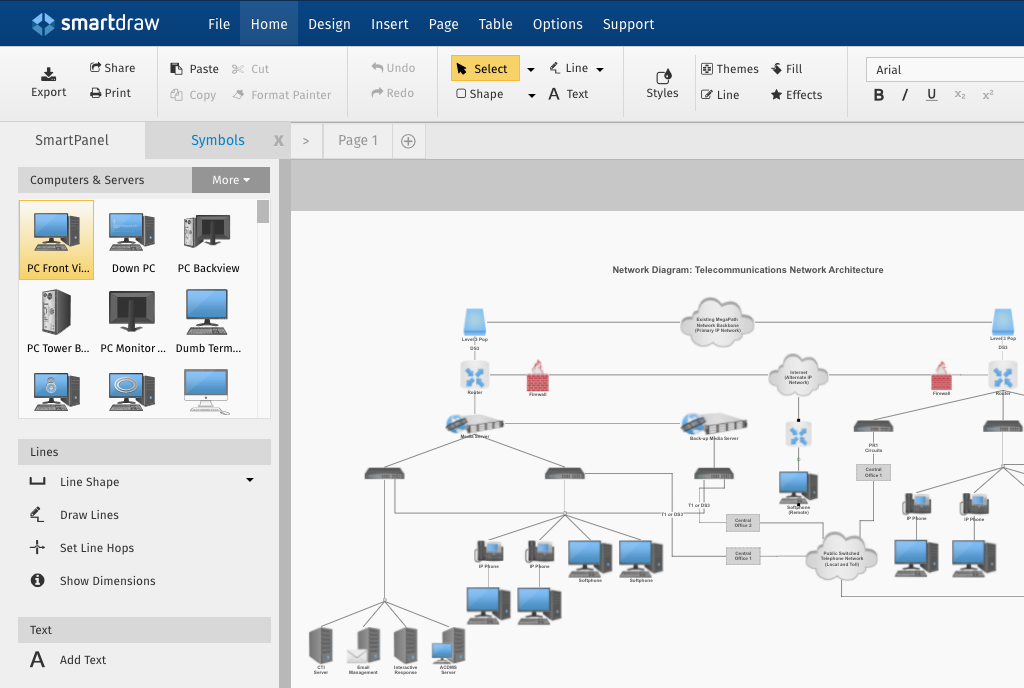Expand the Line Shape dropdown arrow

(x=249, y=480)
